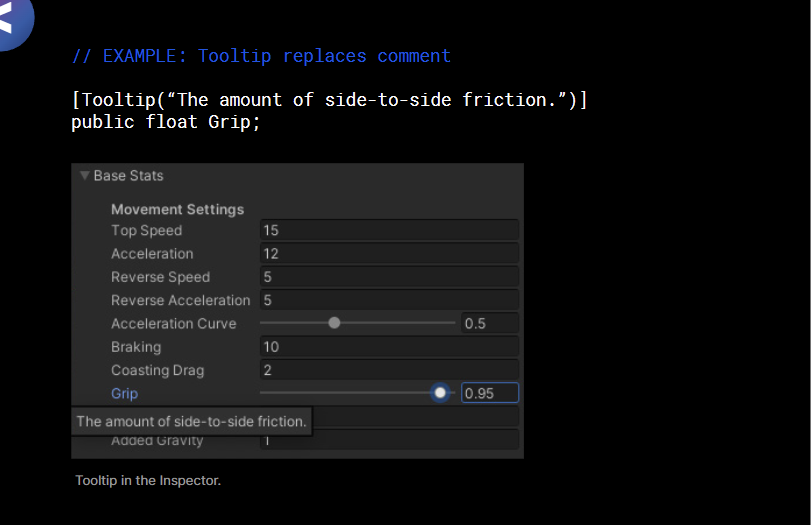This screenshot has width=812, height=525.
Task: Click the Acceleration Curve slider handle
Action: click(x=335, y=323)
